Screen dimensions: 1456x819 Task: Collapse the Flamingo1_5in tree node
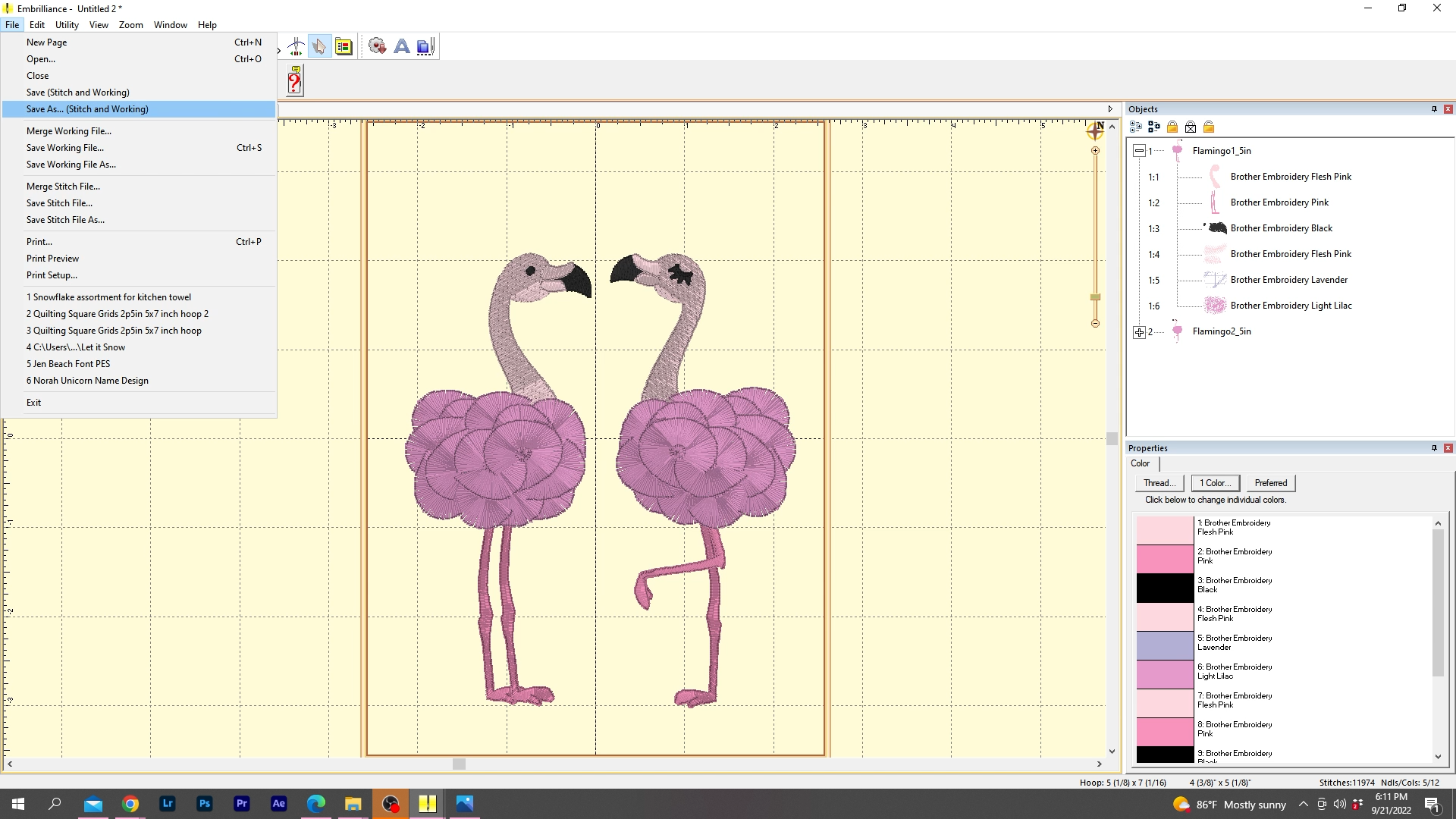point(1139,151)
